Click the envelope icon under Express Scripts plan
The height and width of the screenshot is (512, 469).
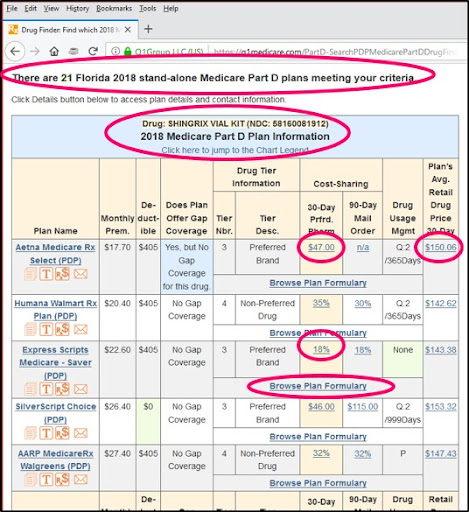80,389
